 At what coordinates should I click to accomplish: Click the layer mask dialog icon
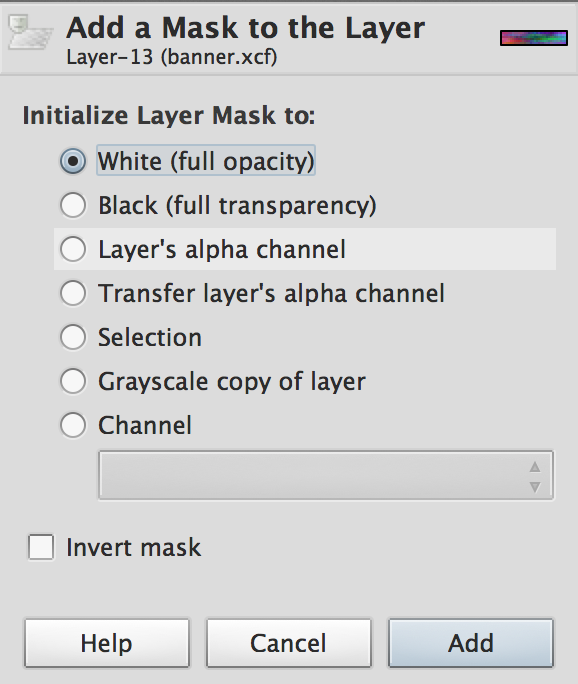[x=30, y=32]
